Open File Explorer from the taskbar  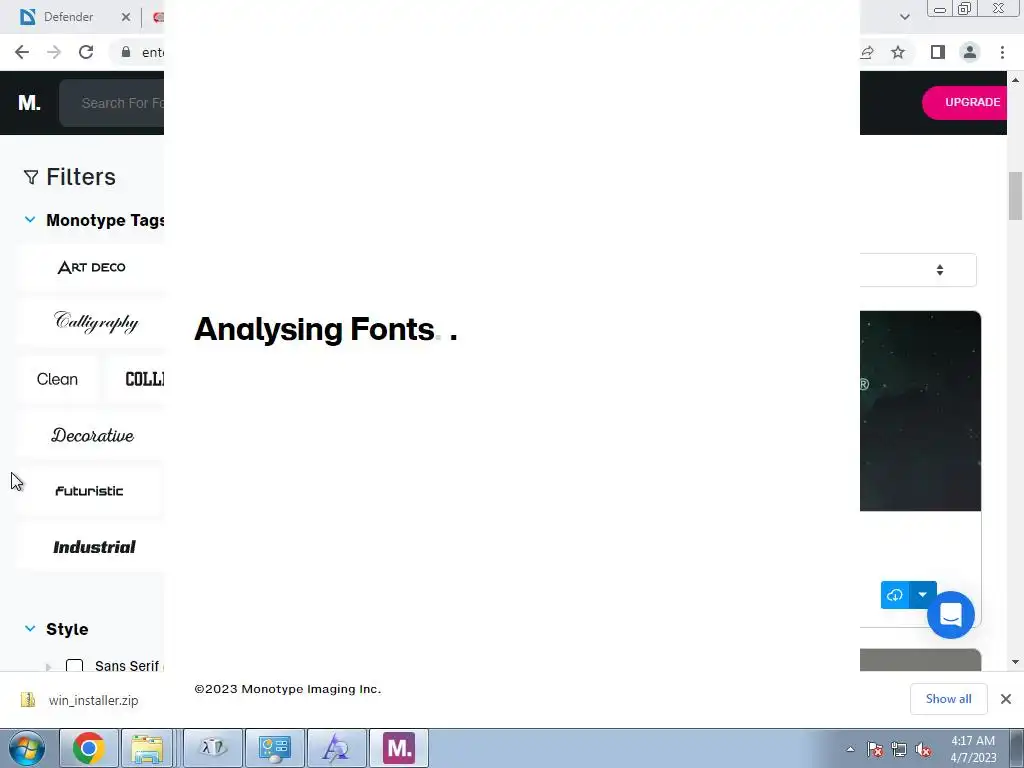click(147, 748)
